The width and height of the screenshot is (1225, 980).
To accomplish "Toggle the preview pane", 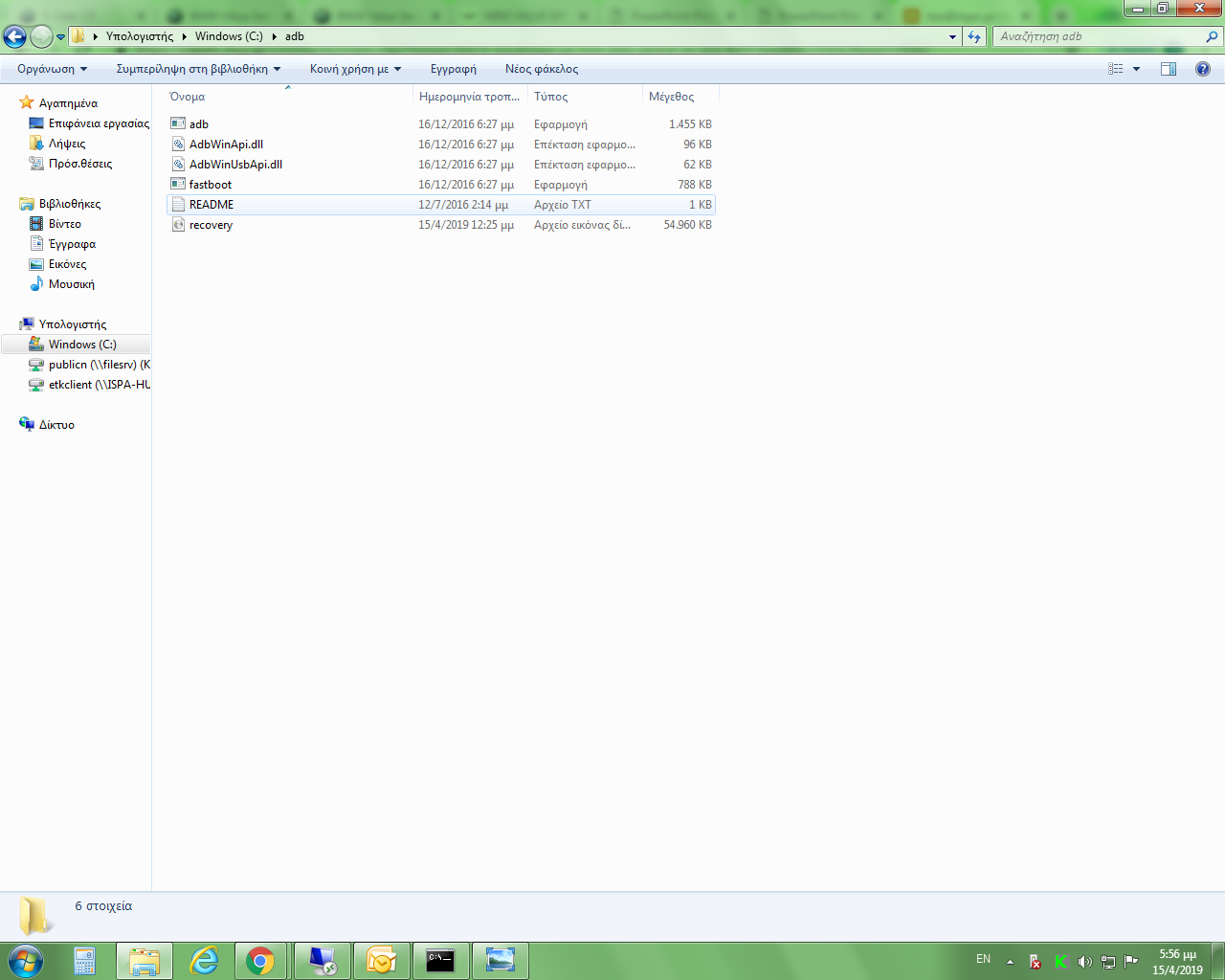I will coord(1169,69).
